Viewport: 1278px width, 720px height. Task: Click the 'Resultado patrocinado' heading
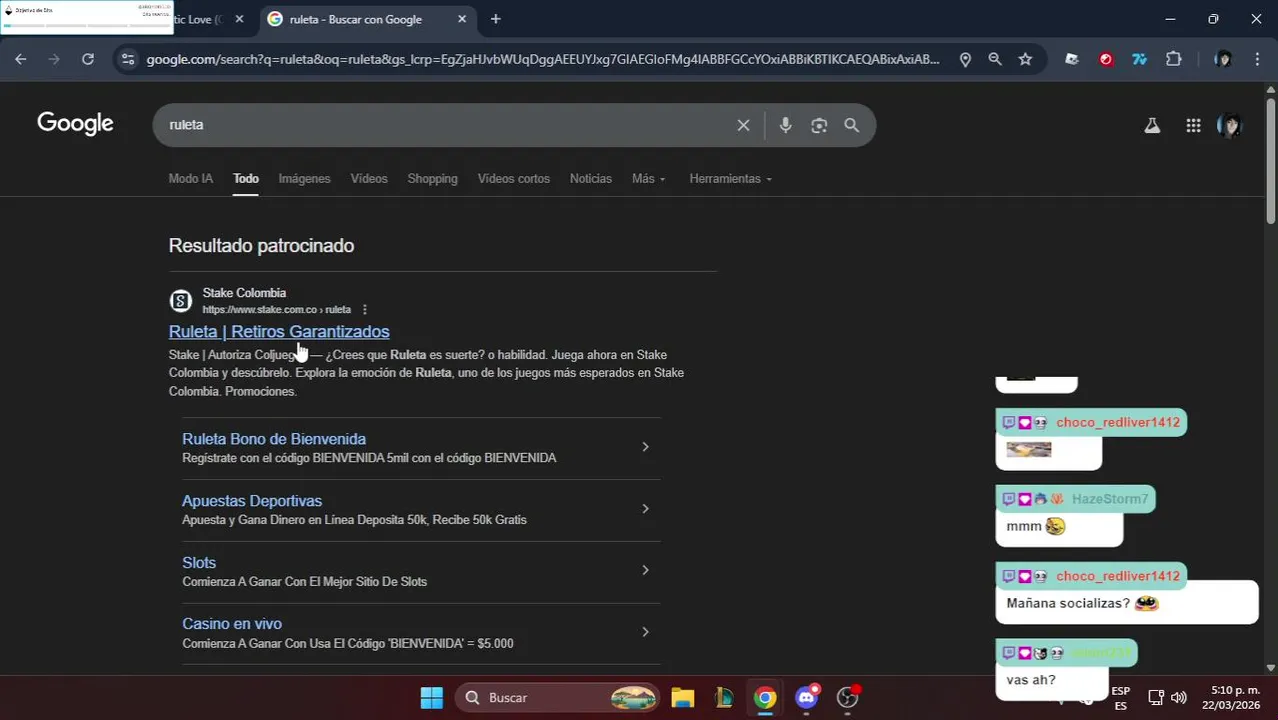tap(261, 245)
